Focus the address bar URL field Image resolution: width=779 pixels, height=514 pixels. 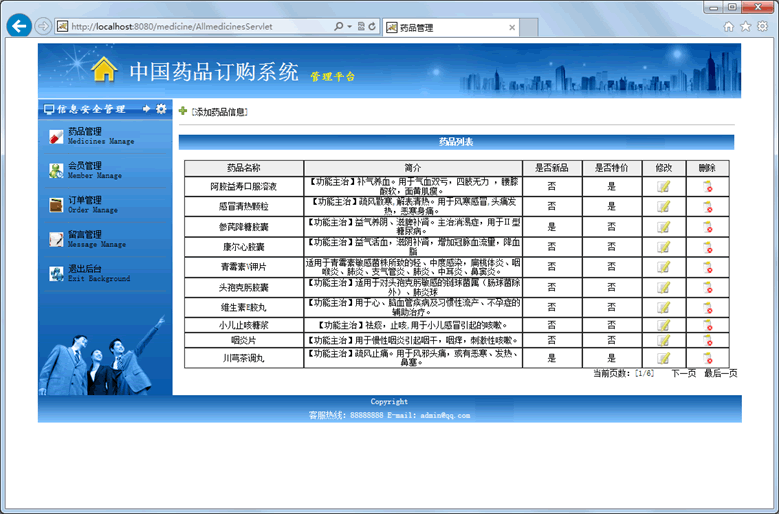click(194, 26)
